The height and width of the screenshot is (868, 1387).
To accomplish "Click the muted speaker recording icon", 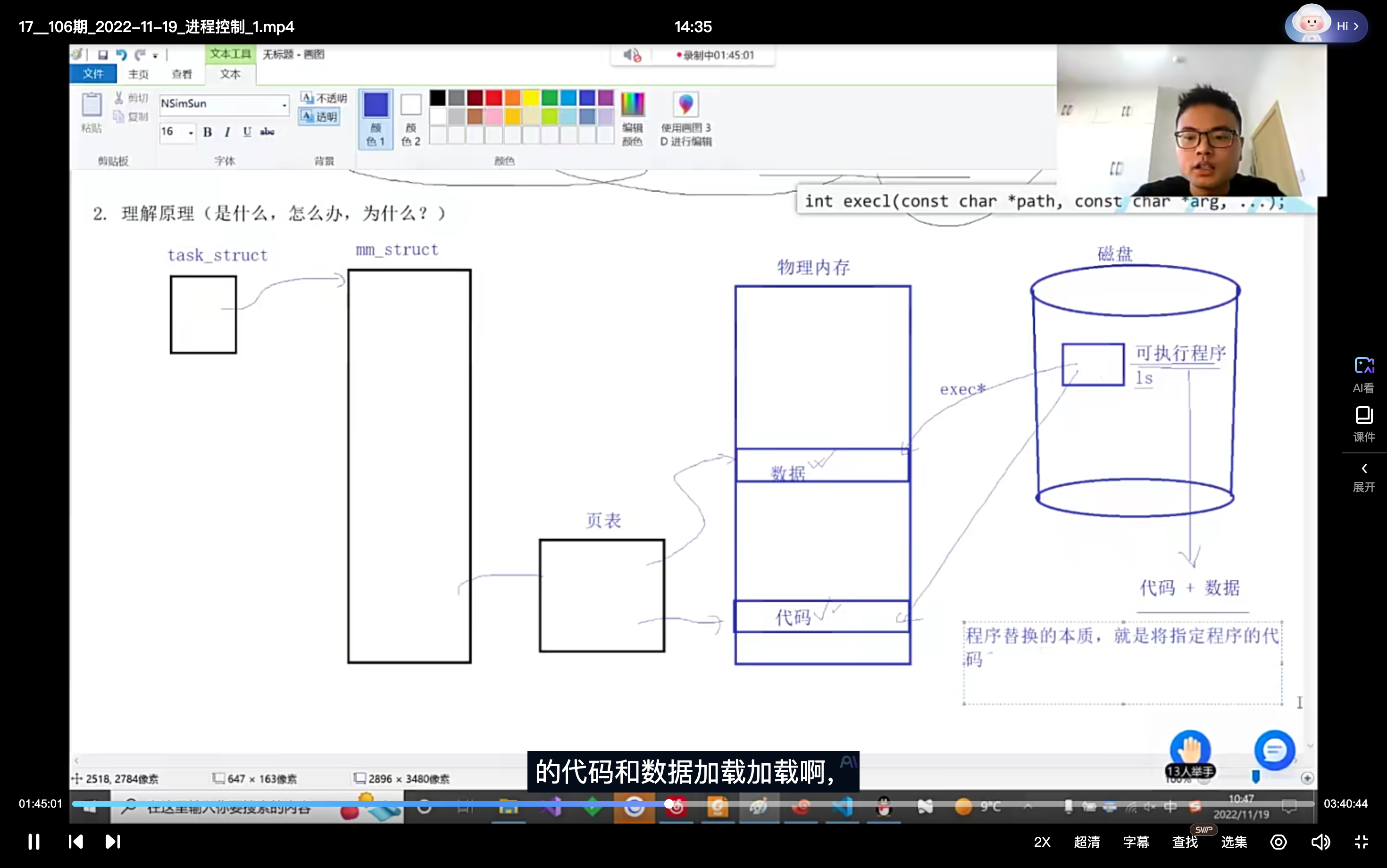I will pyautogui.click(x=632, y=55).
